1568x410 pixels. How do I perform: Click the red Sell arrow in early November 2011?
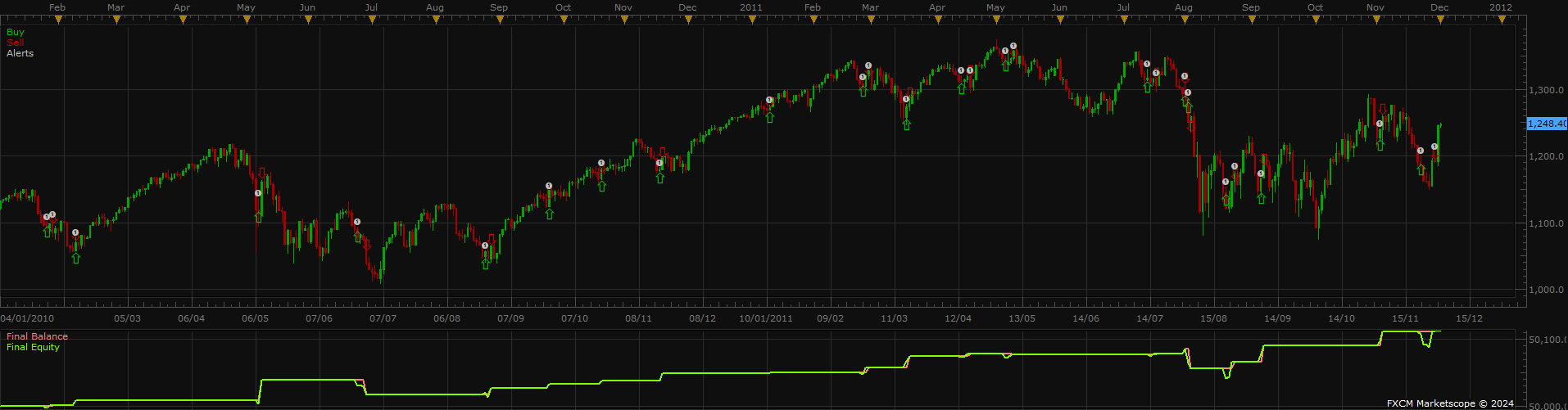tap(1384, 110)
